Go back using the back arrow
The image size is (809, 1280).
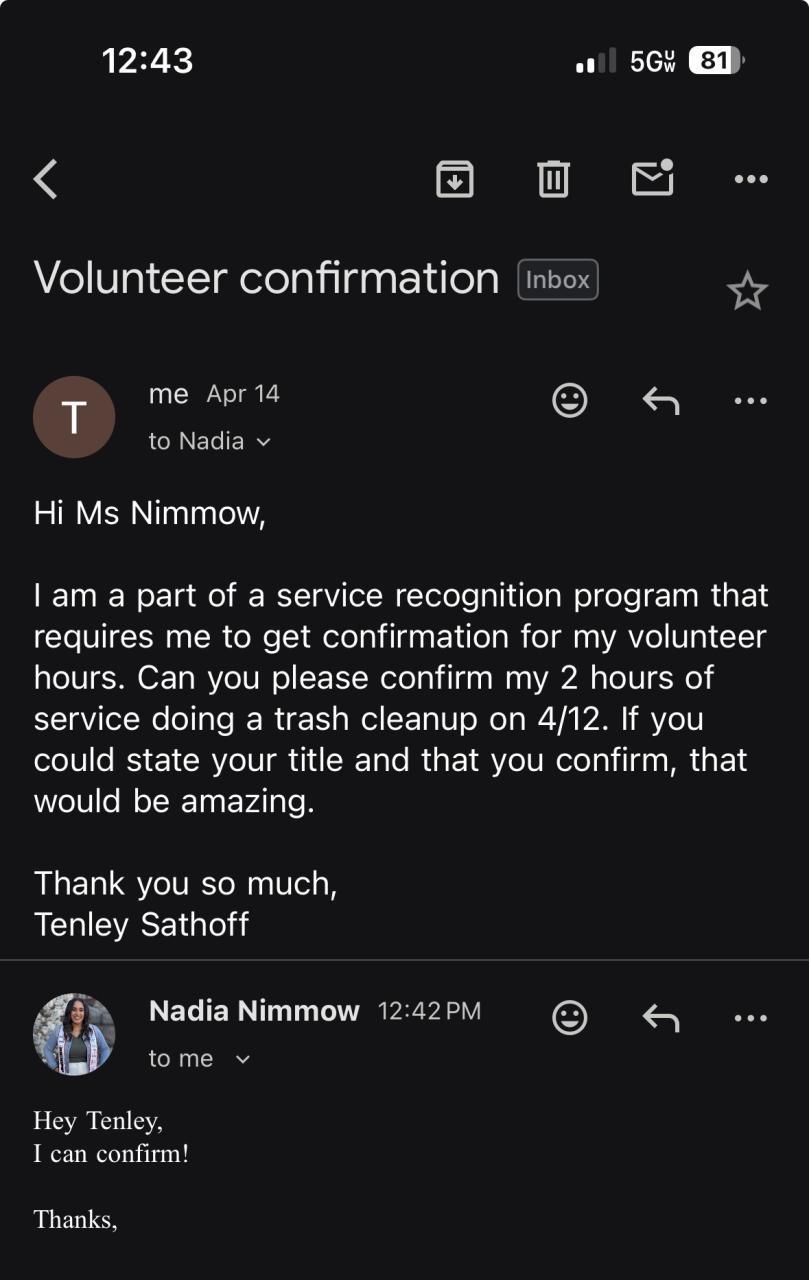tap(46, 180)
